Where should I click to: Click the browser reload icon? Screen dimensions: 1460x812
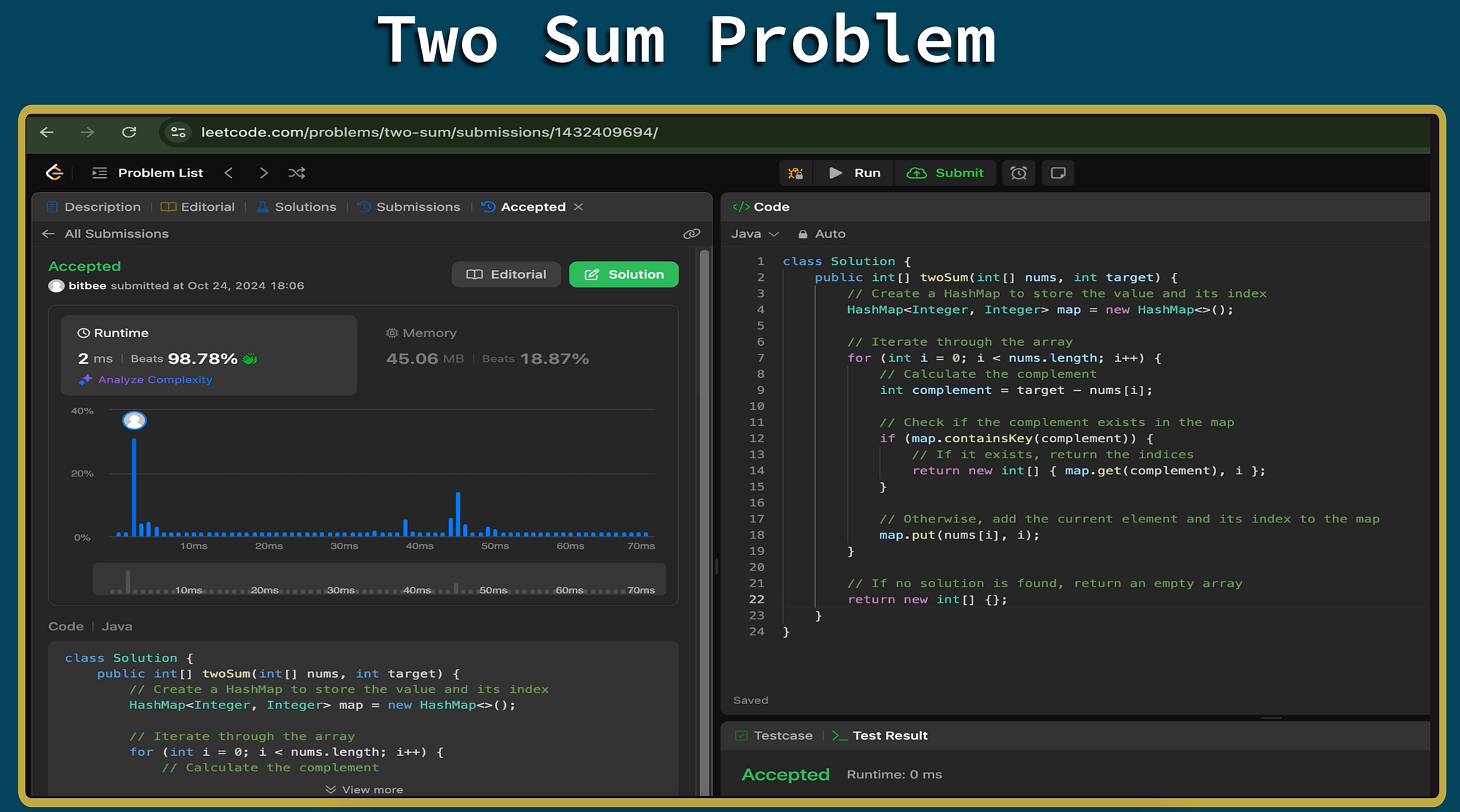(x=129, y=132)
